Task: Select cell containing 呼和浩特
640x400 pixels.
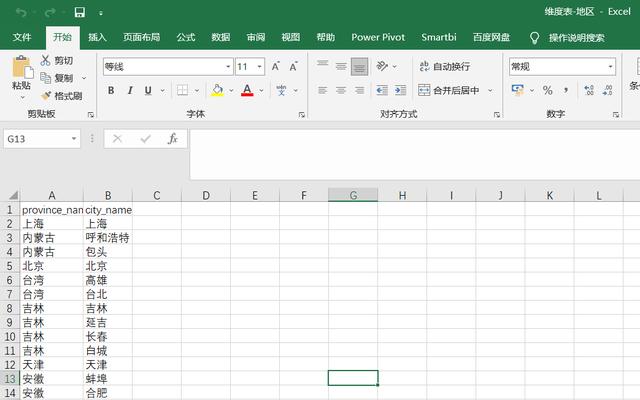Action: click(x=108, y=238)
